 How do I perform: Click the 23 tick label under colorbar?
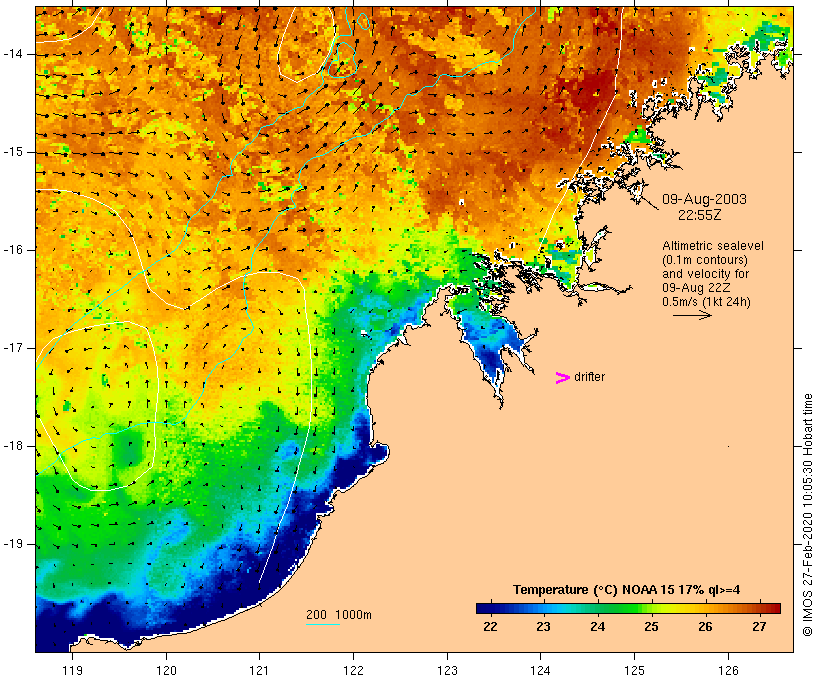tap(543, 626)
